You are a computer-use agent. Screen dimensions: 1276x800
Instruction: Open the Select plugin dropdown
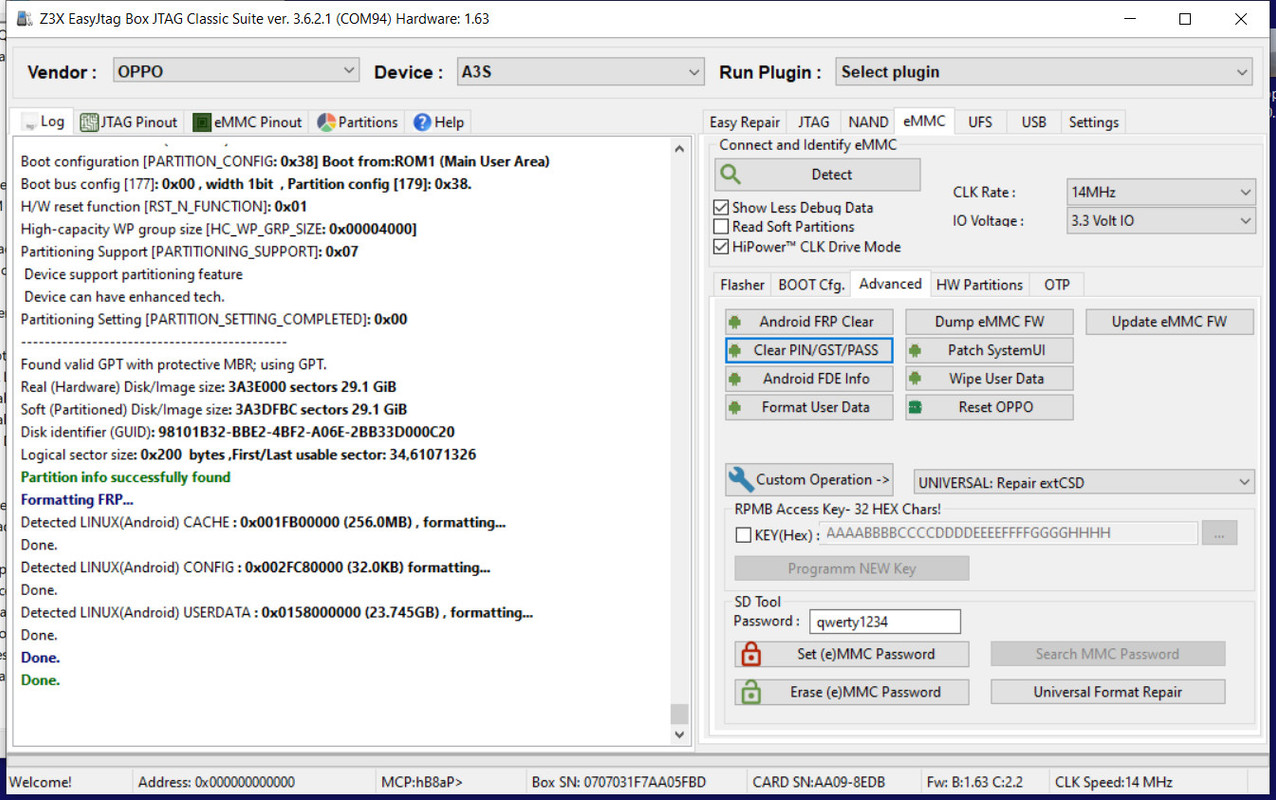1044,71
